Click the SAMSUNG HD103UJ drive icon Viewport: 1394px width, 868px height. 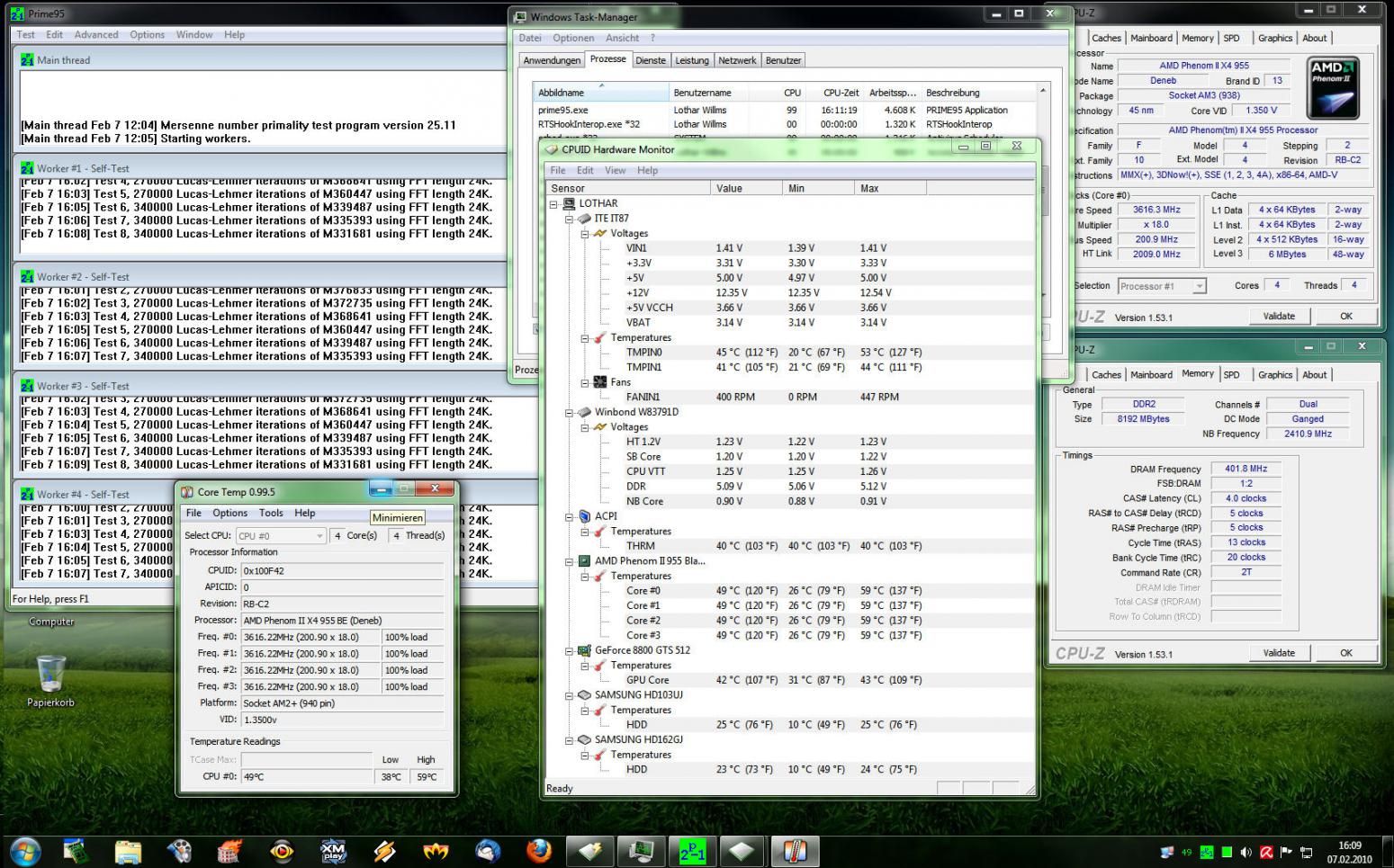click(x=584, y=694)
